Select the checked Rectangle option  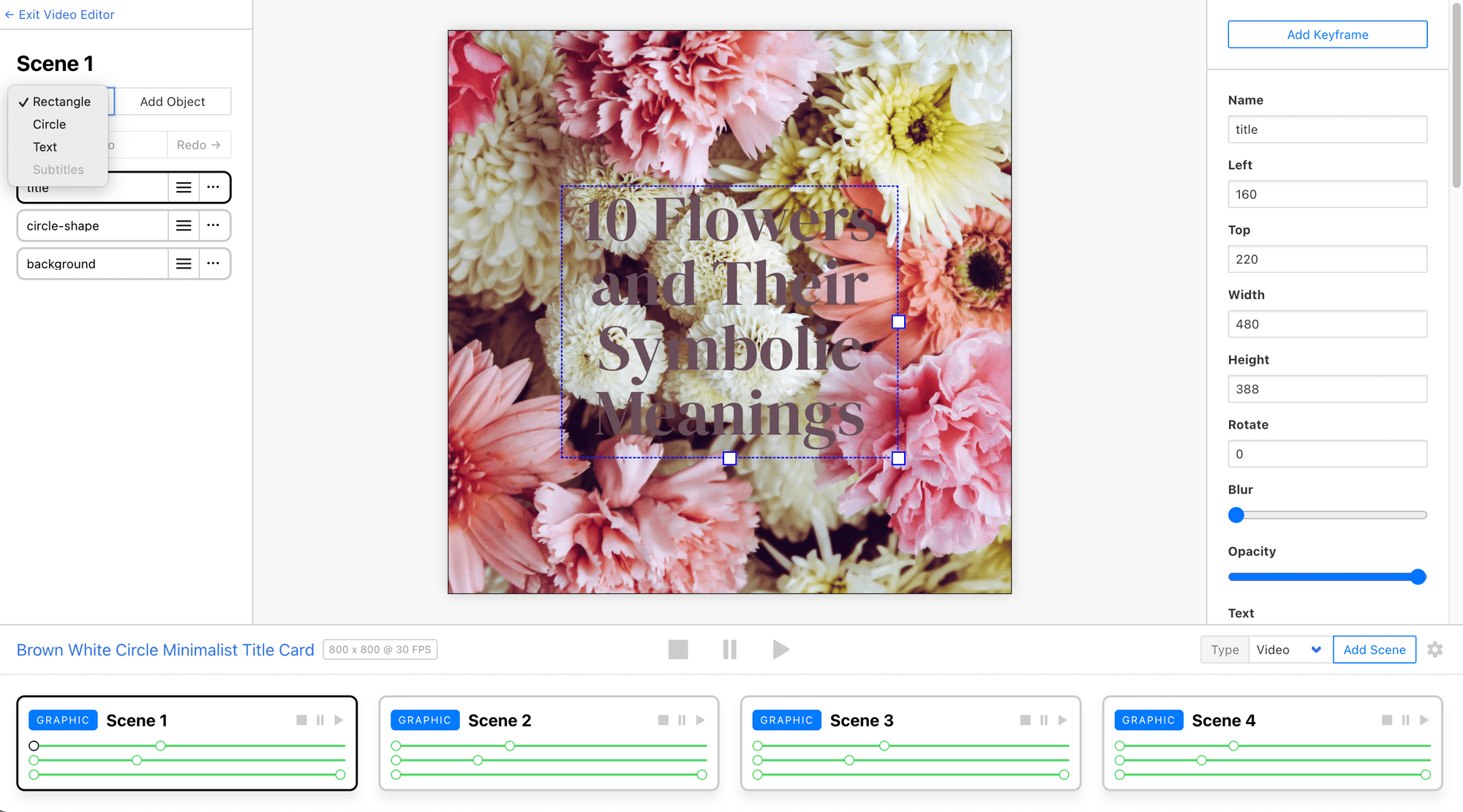point(61,102)
